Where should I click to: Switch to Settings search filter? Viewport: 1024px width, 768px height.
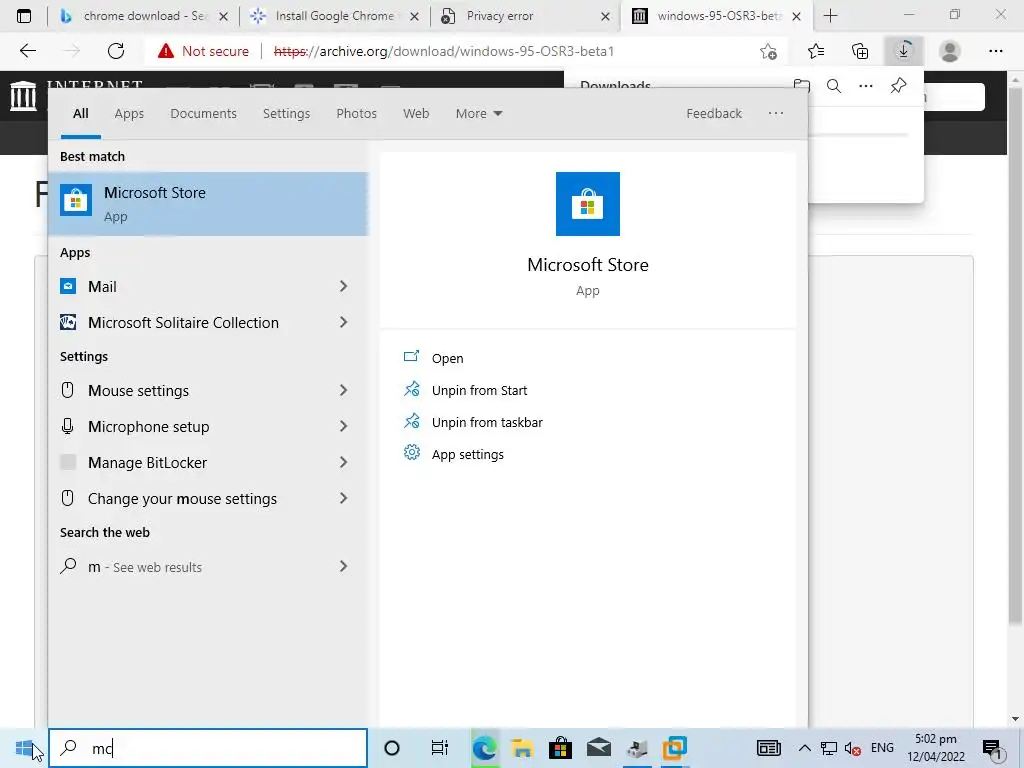click(286, 114)
